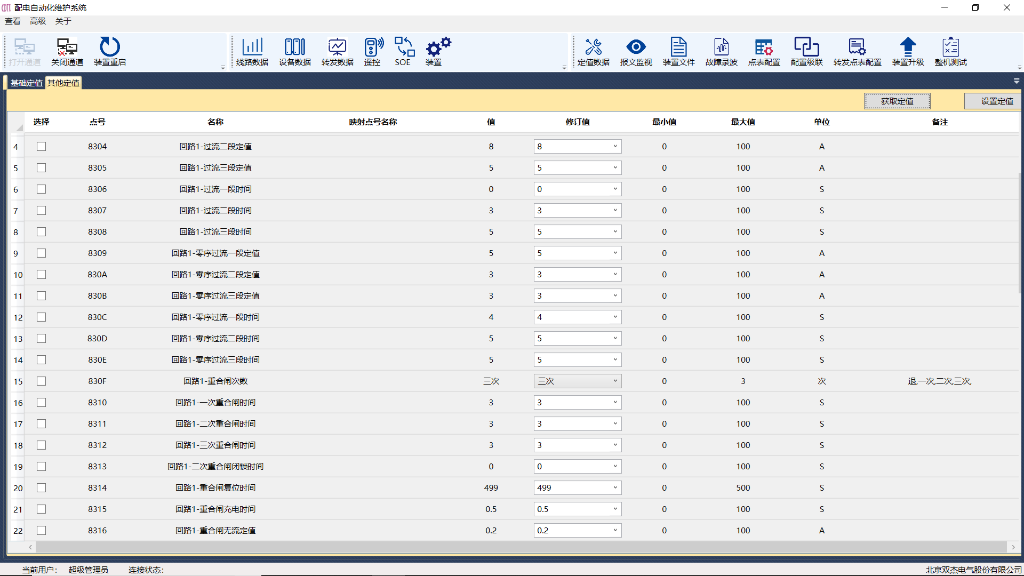Expand the 499 dropdown for row 8314
Screen dimensions: 1024x576
[615, 487]
